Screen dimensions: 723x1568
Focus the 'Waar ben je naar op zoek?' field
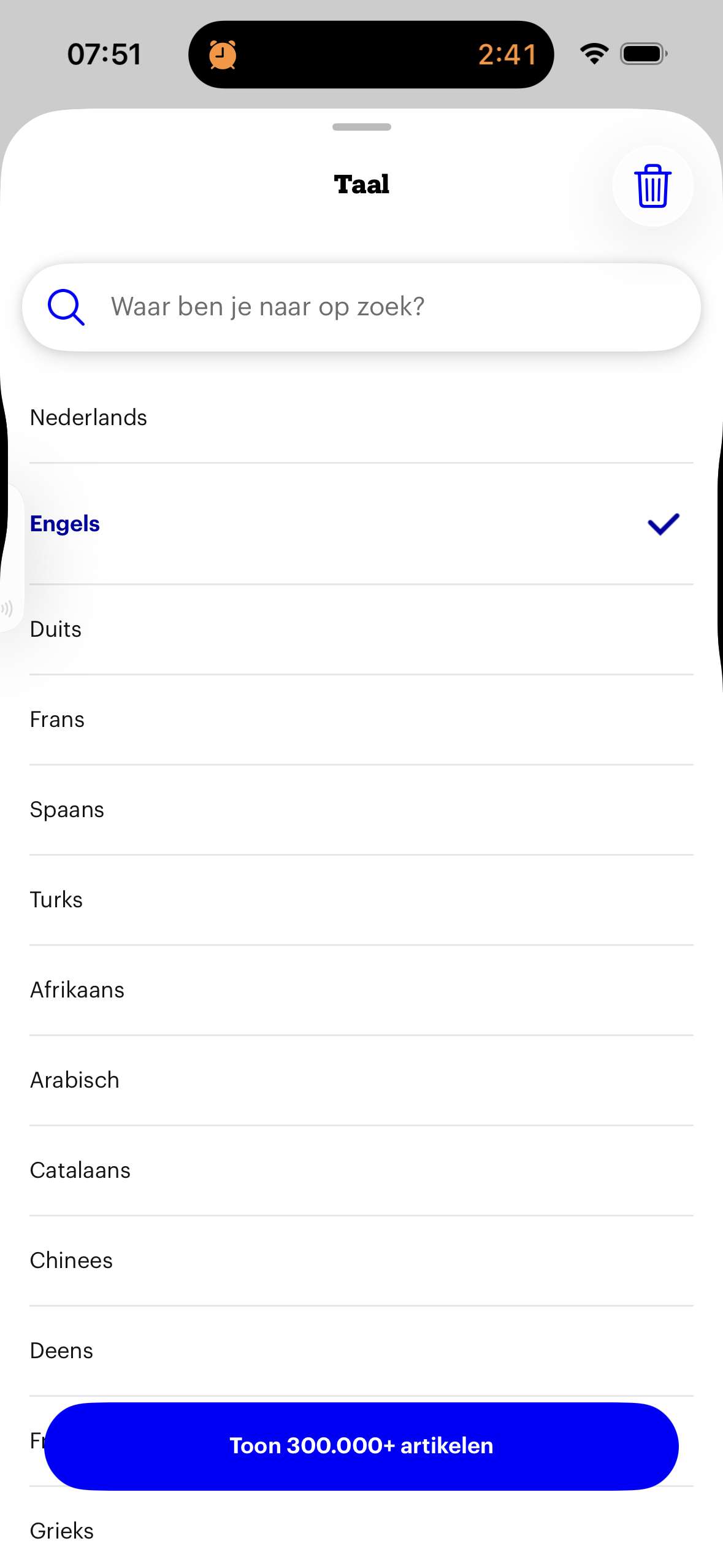click(368, 307)
